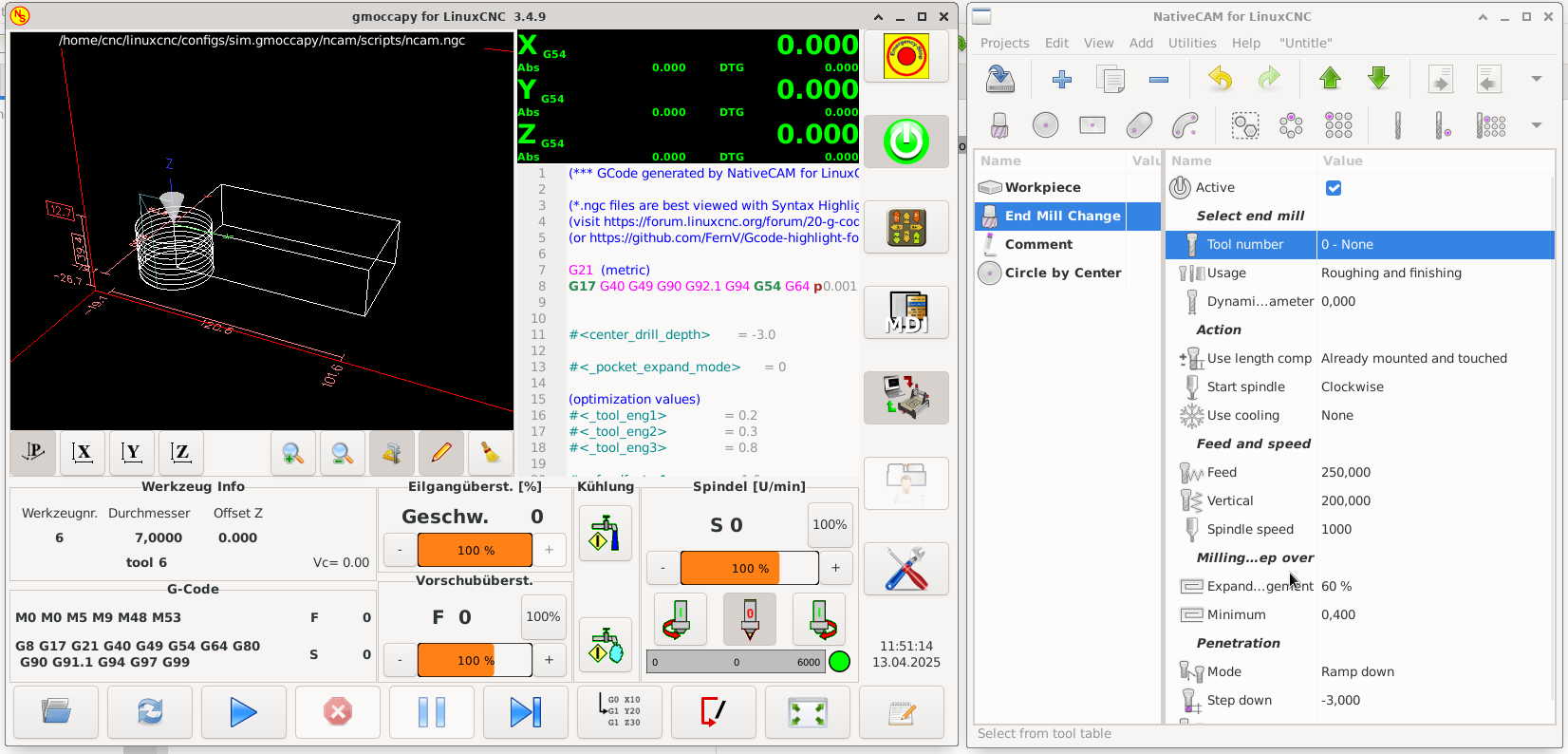The width and height of the screenshot is (1568, 754).
Task: Move selected item up with green arrow
Action: pyautogui.click(x=1331, y=80)
